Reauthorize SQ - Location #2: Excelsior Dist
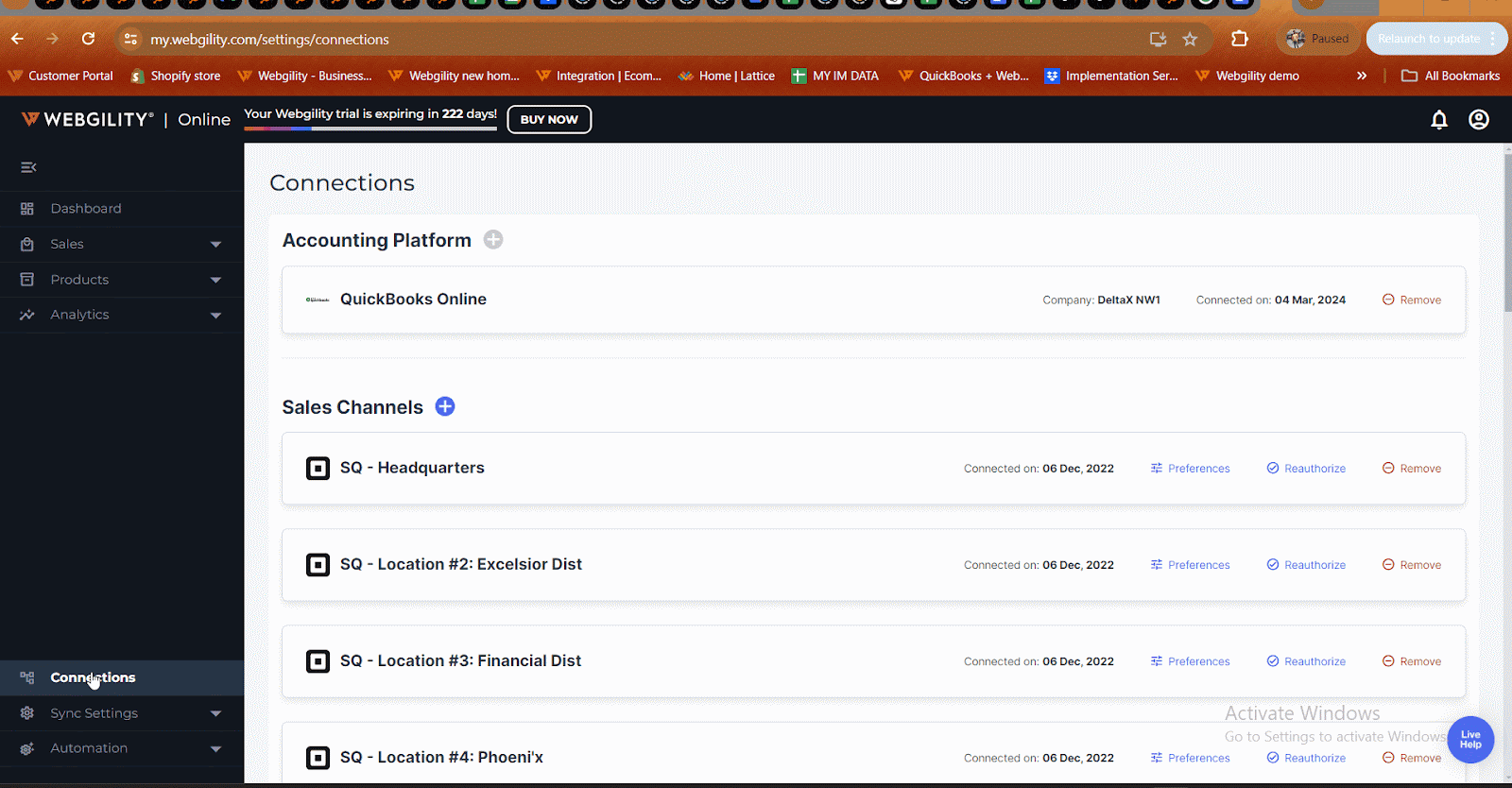Viewport: 1512px width, 788px height. (x=1306, y=565)
